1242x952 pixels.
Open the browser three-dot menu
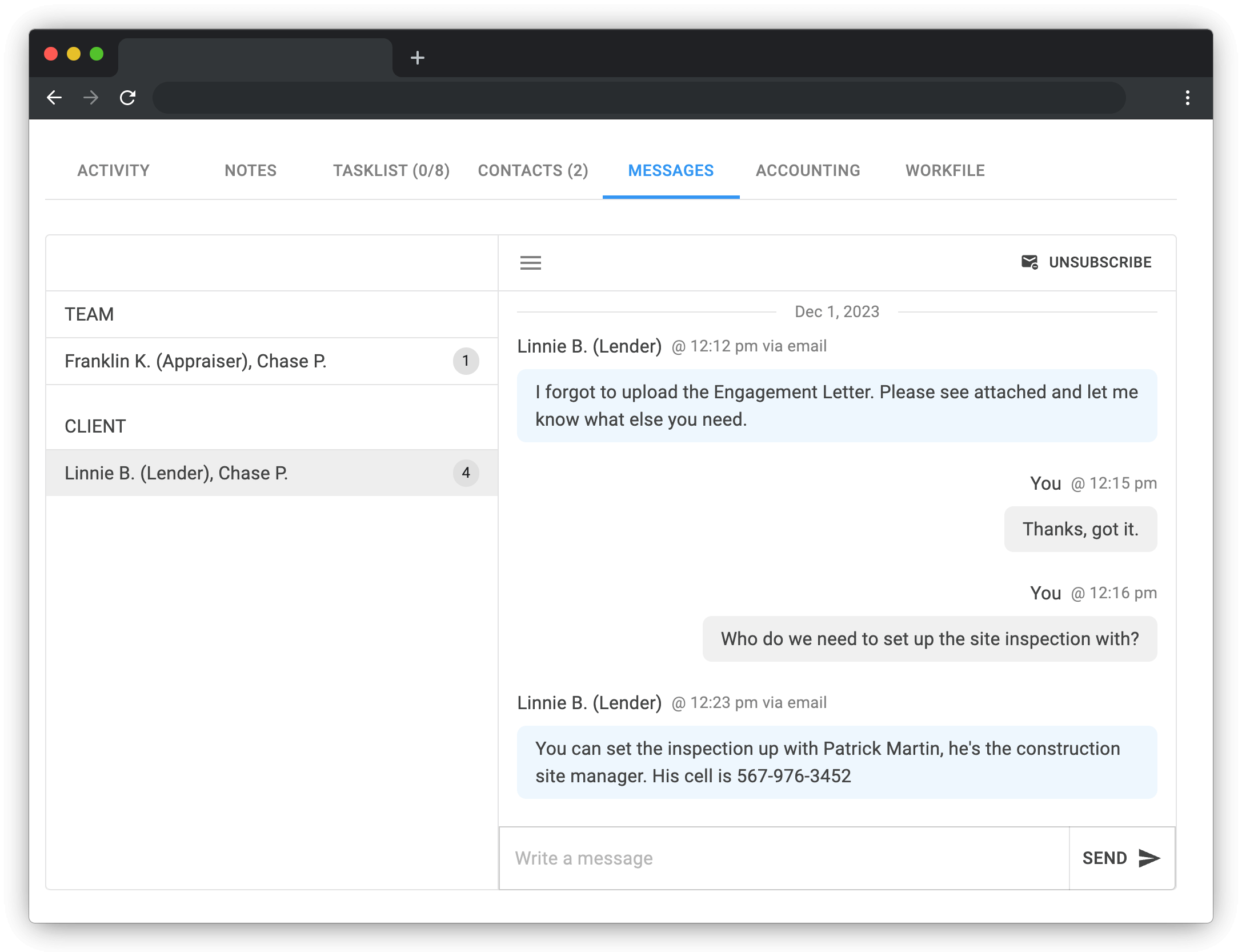1187,98
